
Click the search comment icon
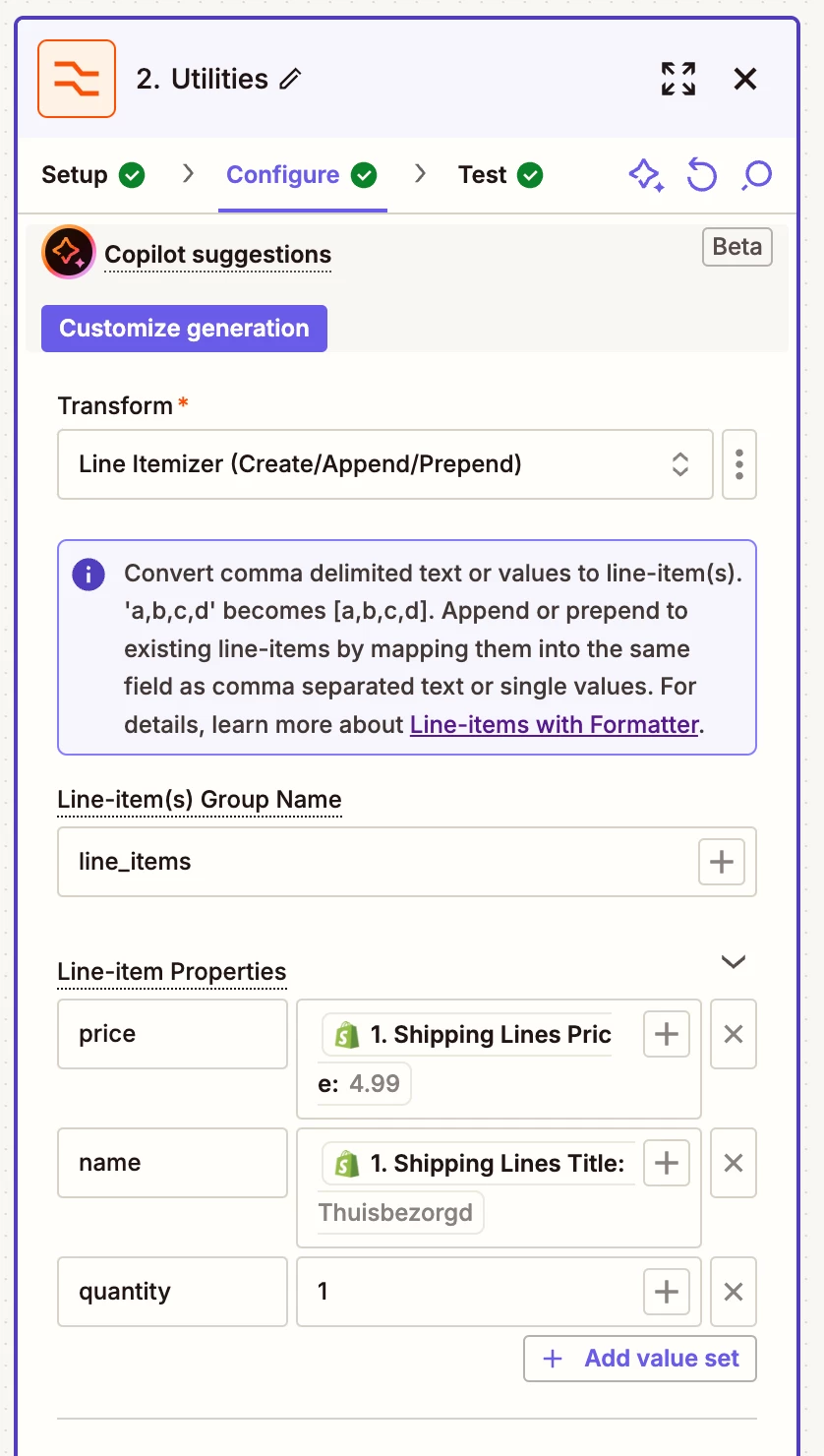pyautogui.click(x=756, y=175)
